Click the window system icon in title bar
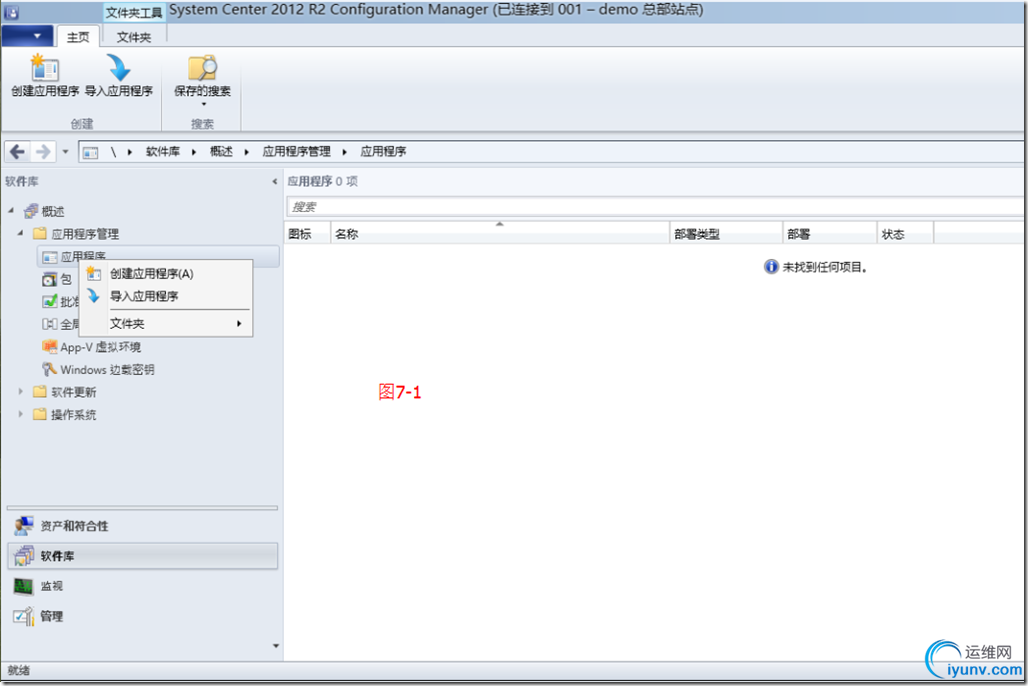The height and width of the screenshot is (686, 1028). coord(11,12)
